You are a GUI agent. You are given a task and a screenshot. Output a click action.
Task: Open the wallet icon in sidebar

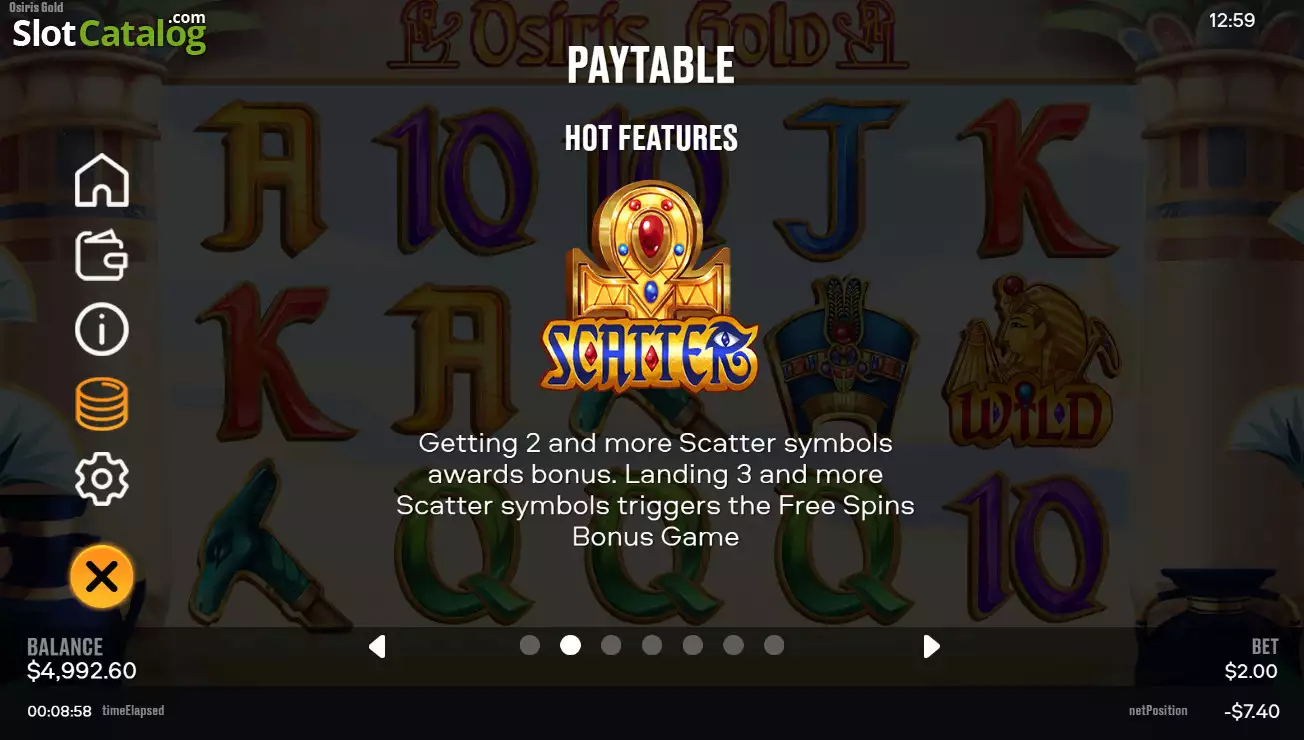click(102, 255)
